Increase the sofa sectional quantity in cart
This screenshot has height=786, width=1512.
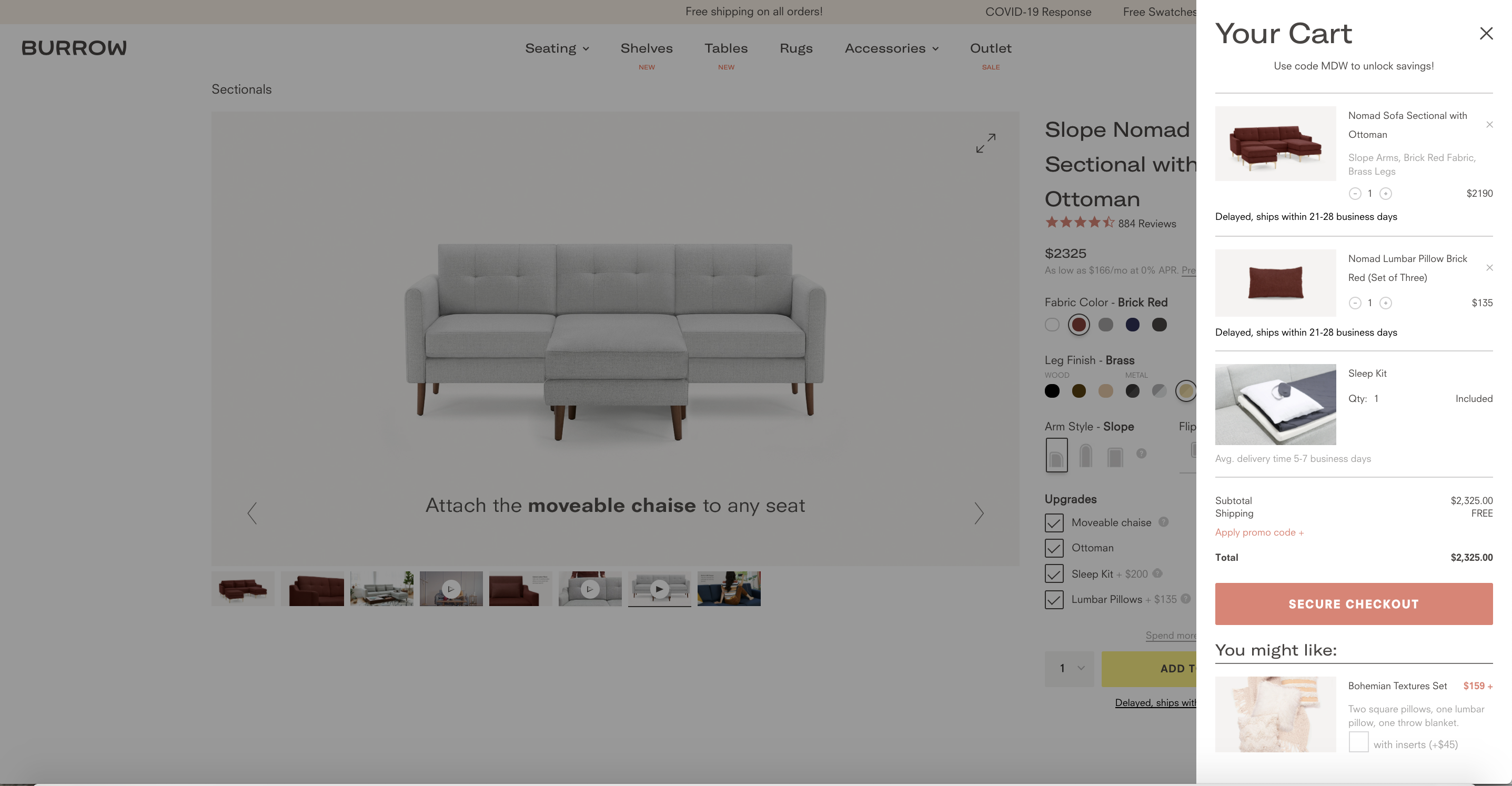(1386, 193)
